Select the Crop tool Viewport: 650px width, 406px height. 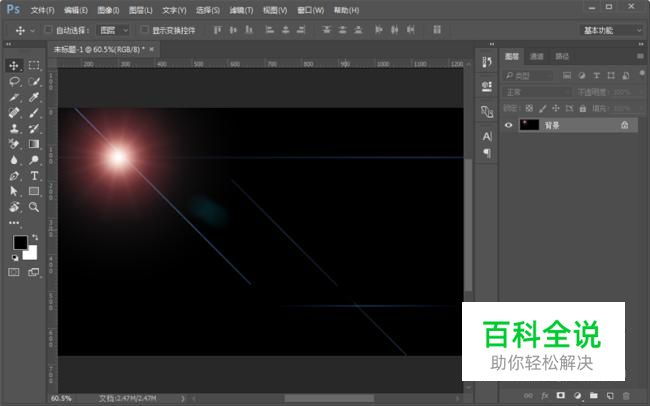pos(14,97)
